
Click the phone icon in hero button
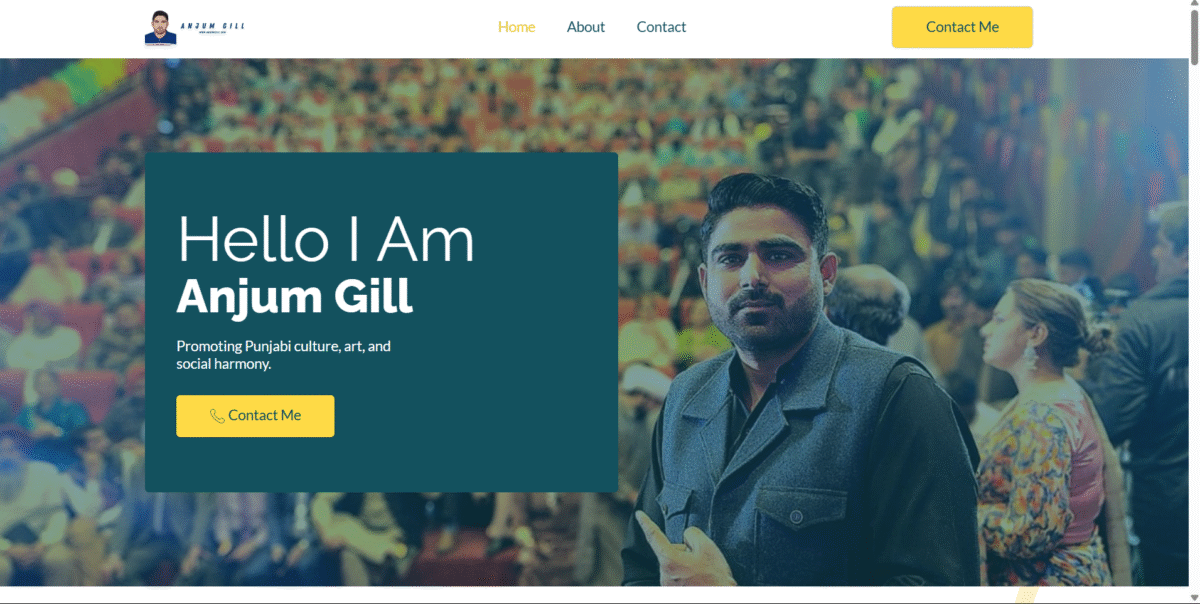(217, 416)
